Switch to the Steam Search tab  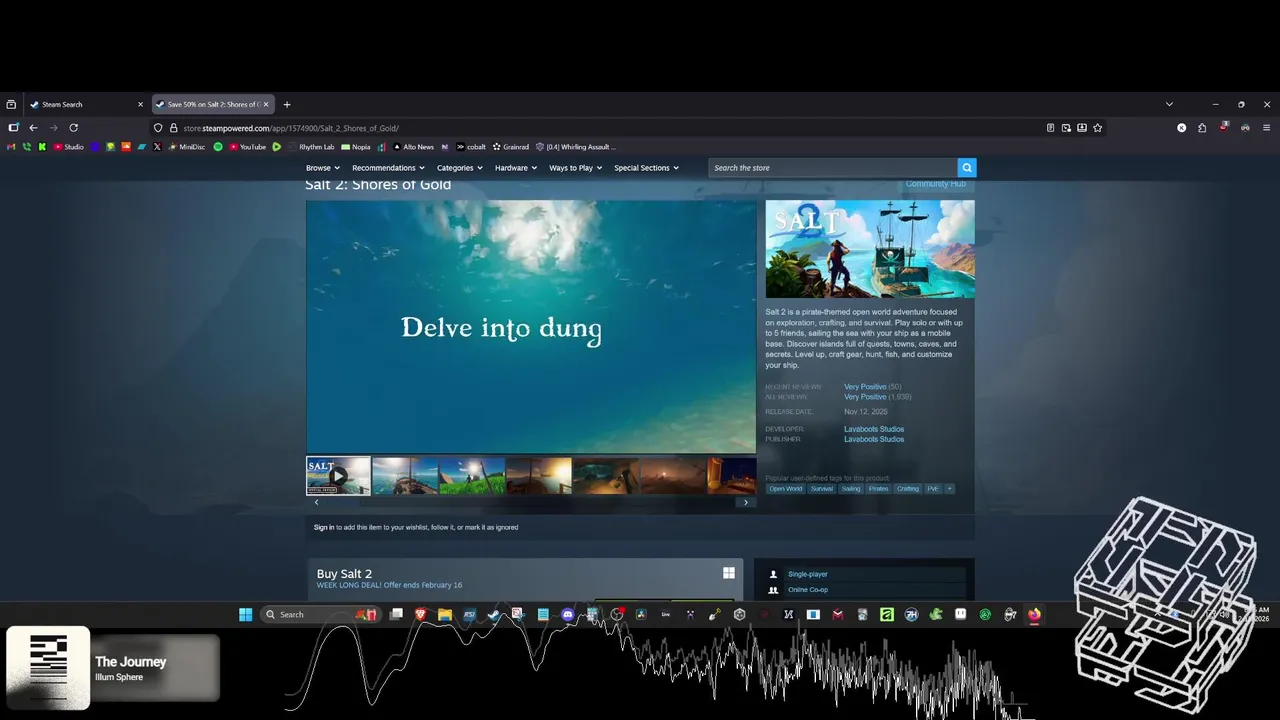click(x=86, y=104)
